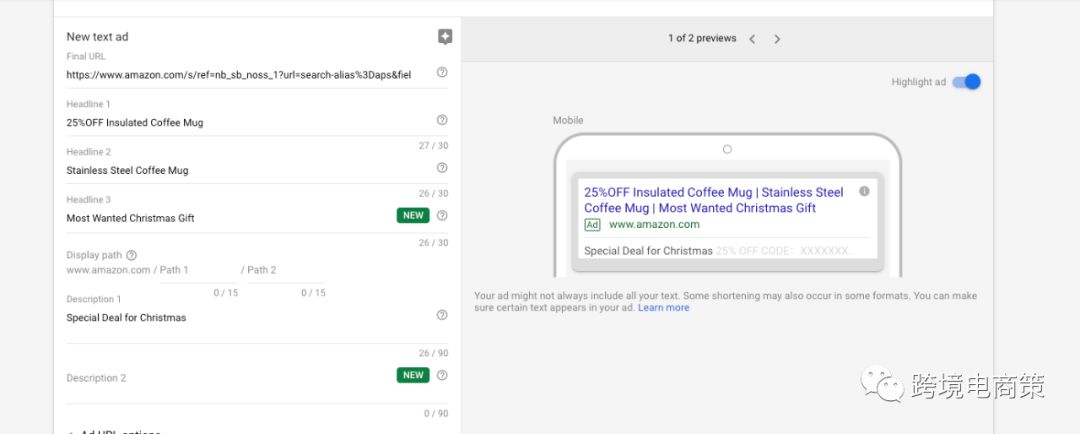Screen dimensions: 1080x434
Task: Click the feedback icon beside New text ad
Action: pyautogui.click(x=445, y=37)
